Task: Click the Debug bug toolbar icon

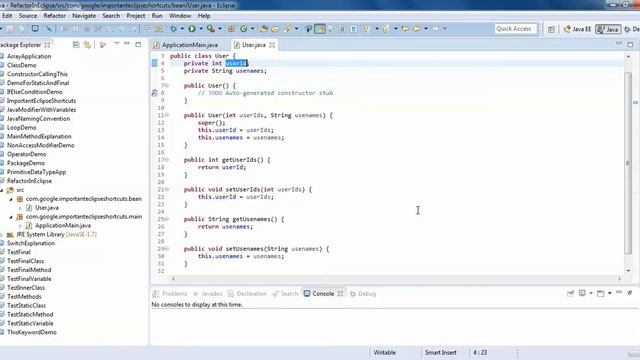Action: pyautogui.click(x=173, y=29)
